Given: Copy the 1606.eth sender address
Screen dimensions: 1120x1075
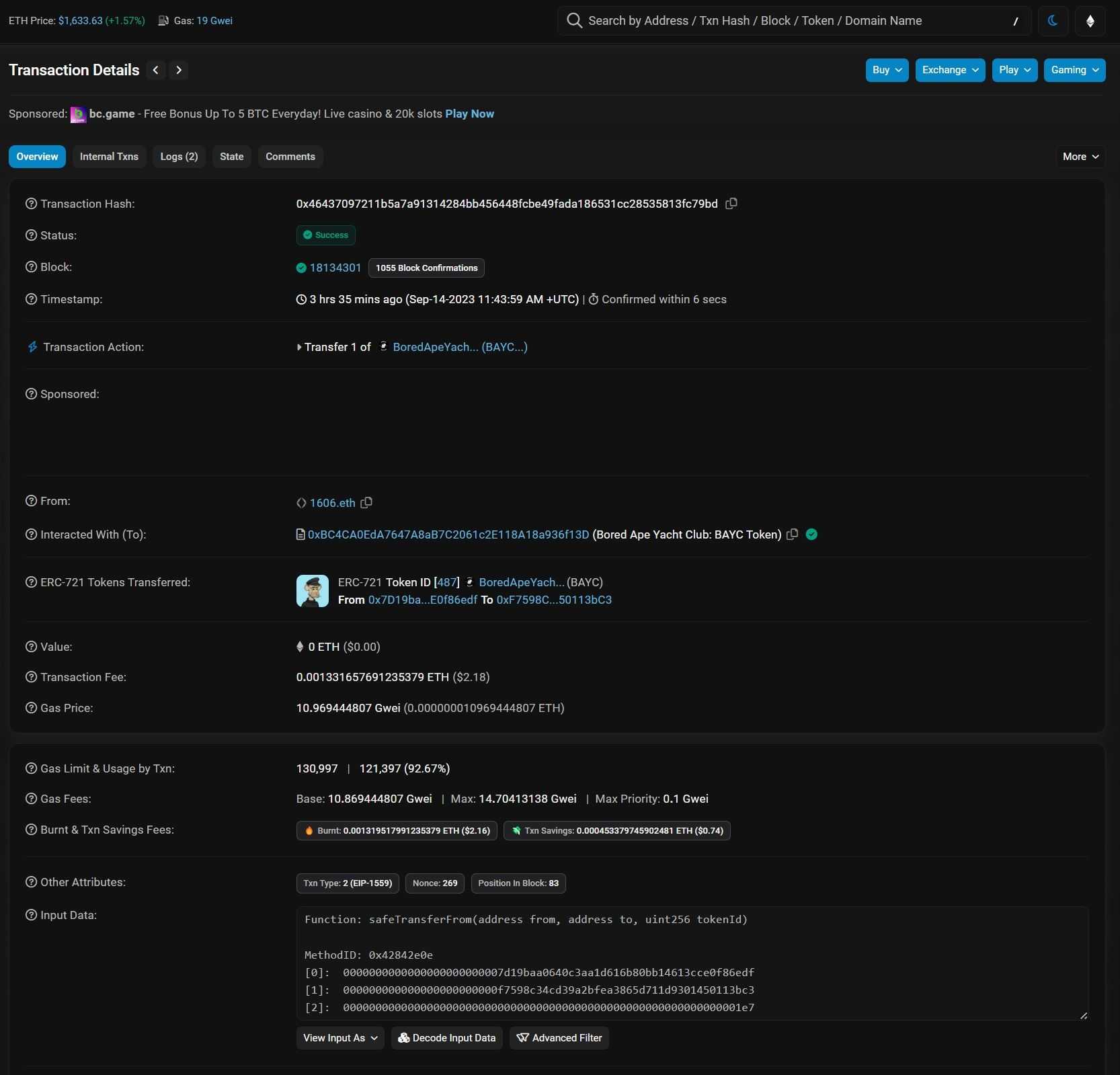Looking at the screenshot, I should point(366,503).
